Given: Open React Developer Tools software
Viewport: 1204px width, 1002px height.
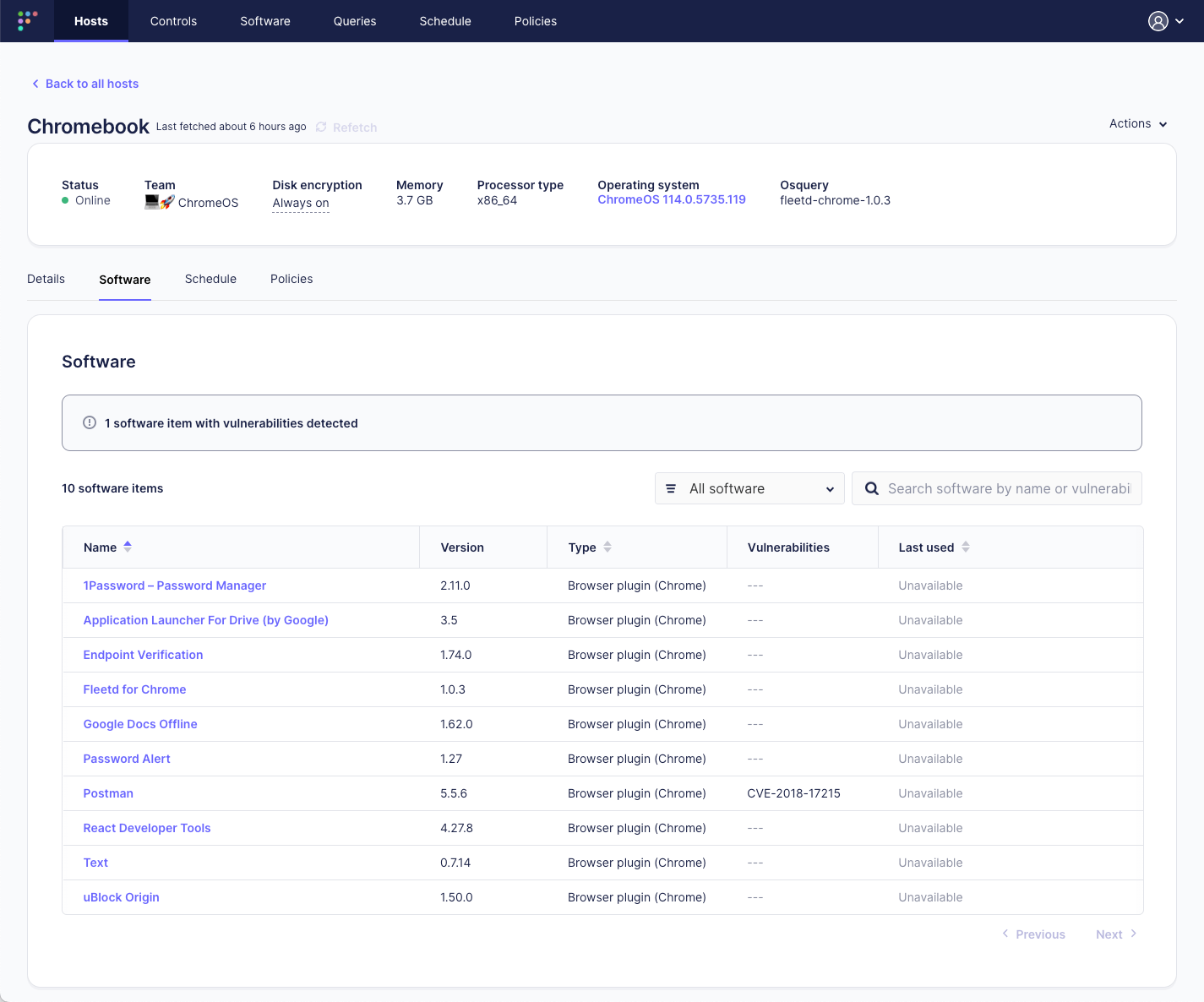Looking at the screenshot, I should (147, 828).
